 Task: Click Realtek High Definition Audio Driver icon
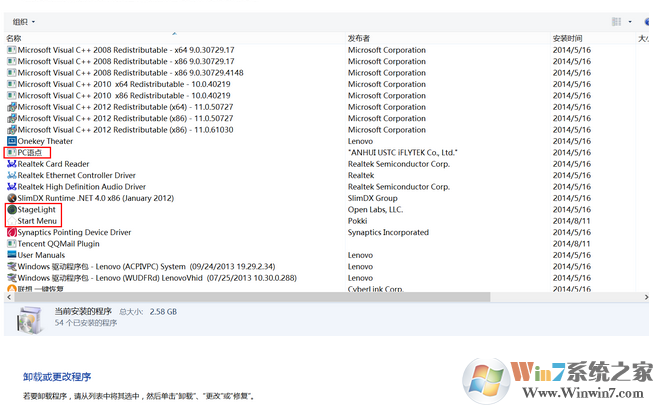click(12, 186)
